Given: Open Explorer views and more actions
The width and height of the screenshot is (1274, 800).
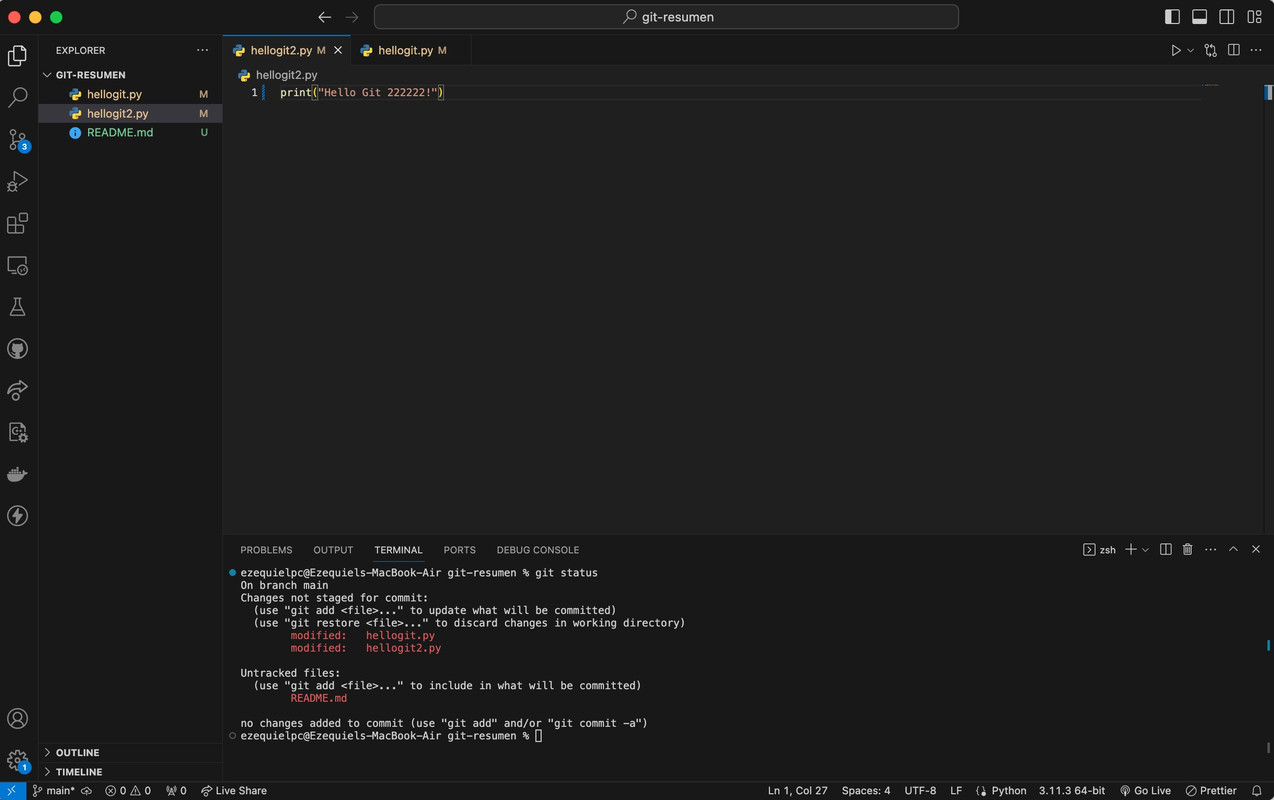Looking at the screenshot, I should [203, 50].
